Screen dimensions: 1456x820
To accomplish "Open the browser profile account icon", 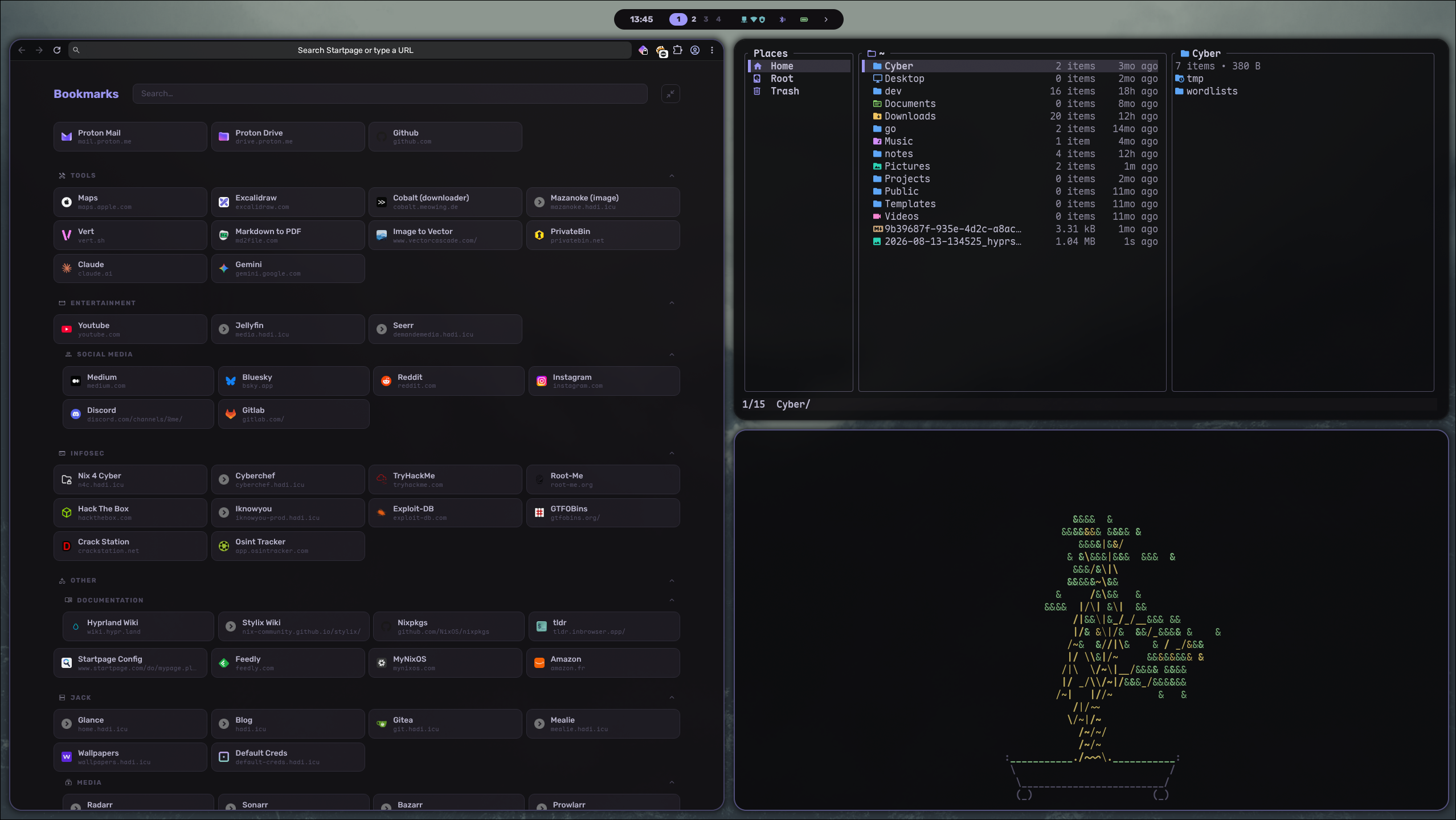I will coord(695,50).
